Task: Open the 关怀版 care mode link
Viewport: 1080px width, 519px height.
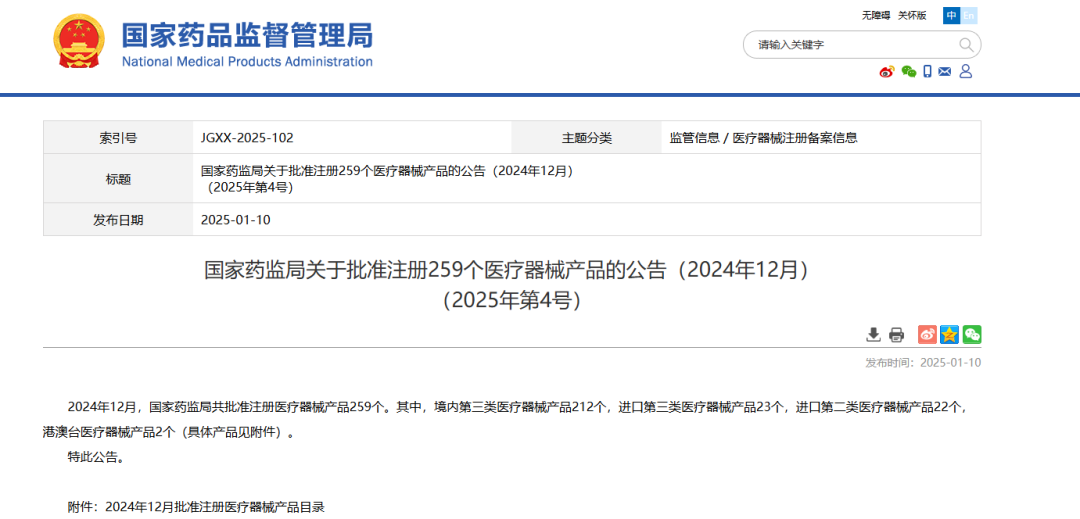Action: point(913,15)
